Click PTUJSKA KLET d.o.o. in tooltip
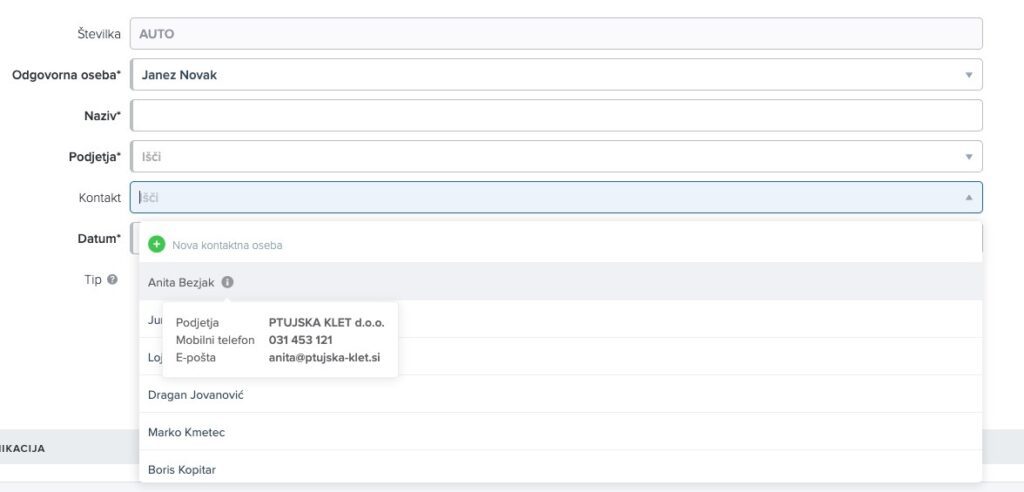This screenshot has width=1024, height=492. tap(326, 323)
